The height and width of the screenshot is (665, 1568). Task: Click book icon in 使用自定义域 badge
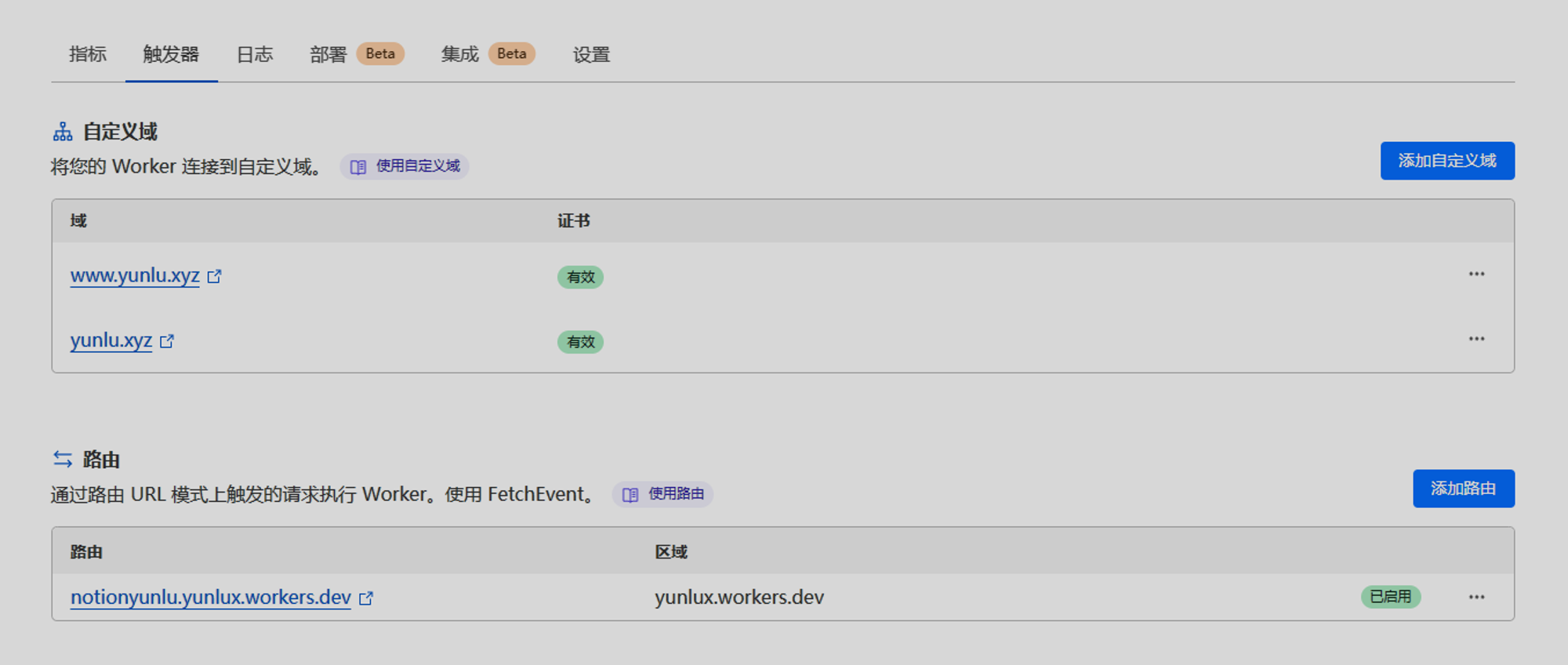tap(358, 167)
